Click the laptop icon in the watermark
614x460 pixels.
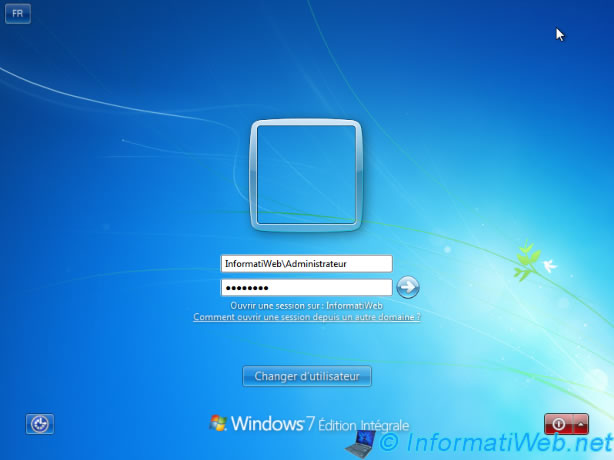coord(363,442)
